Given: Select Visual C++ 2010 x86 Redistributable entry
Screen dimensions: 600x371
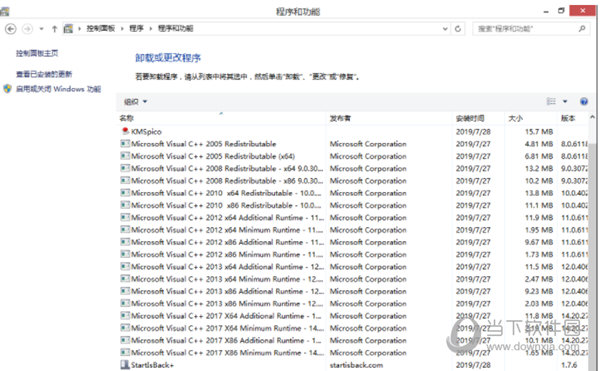Looking at the screenshot, I should [226, 205].
